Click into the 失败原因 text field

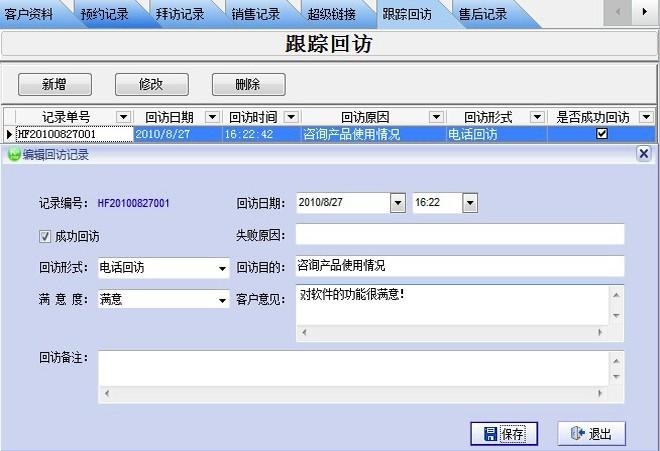460,234
